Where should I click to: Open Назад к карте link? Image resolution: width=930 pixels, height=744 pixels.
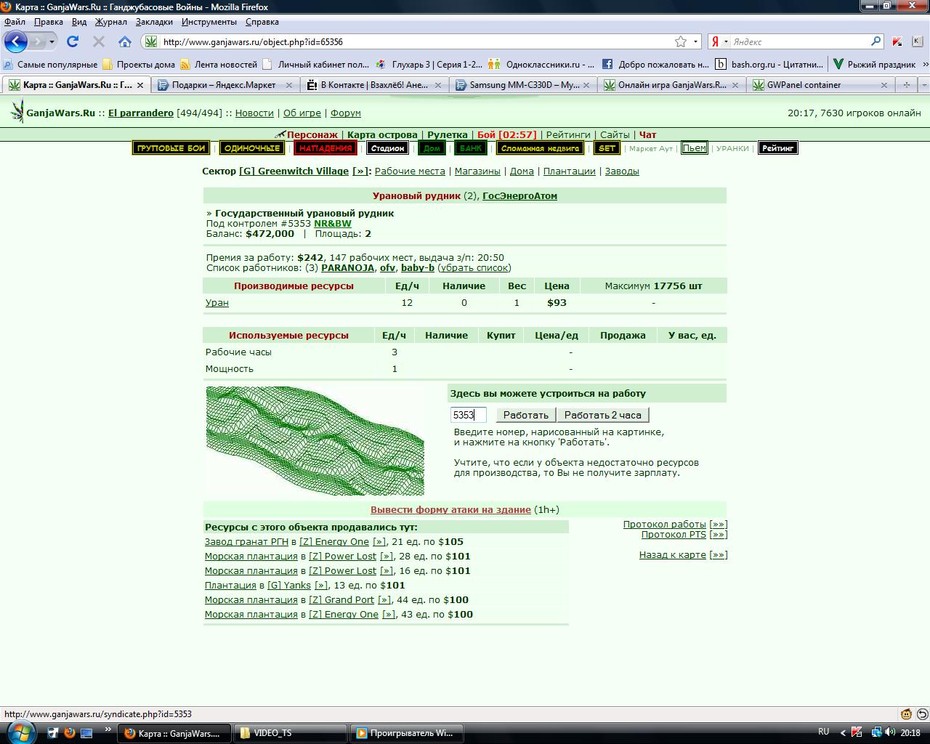[672, 555]
